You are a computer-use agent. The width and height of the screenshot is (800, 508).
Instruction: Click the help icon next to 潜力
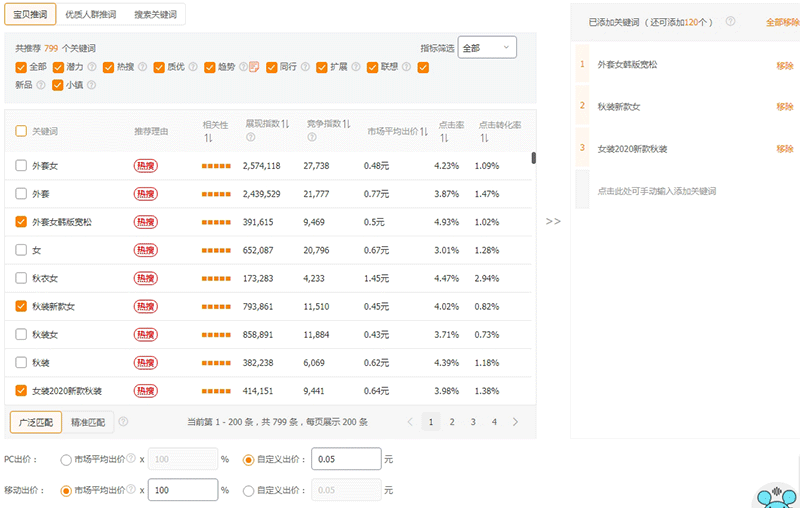pos(92,68)
